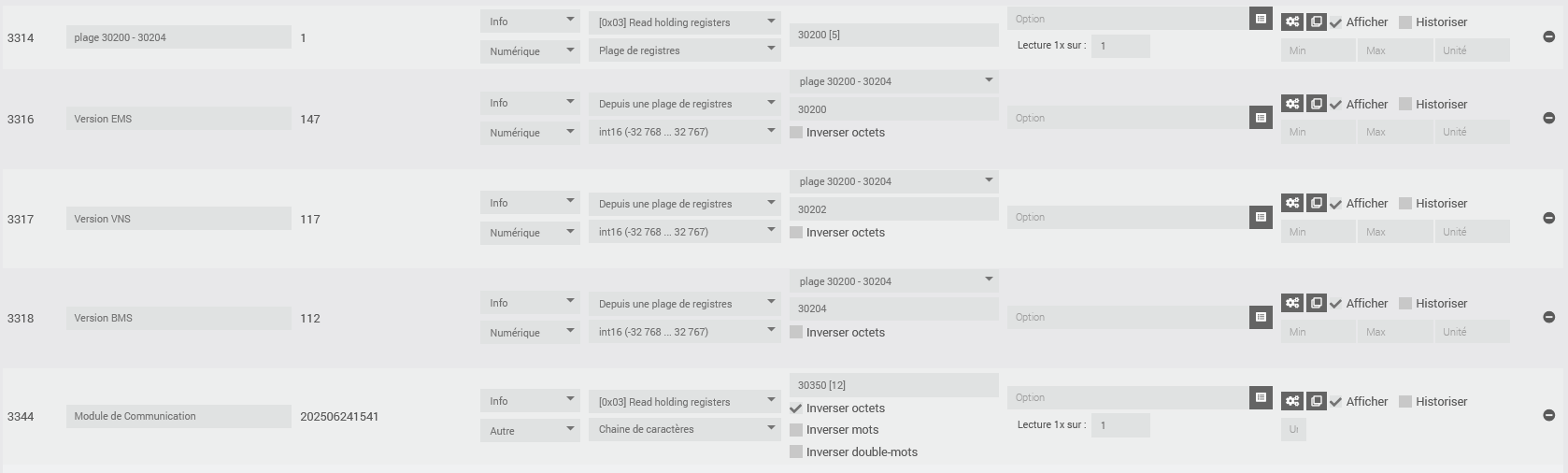Screen dimensions: 1568x473
Task: Click gears icon on plage 30200 - 30204 row
Action: click(x=1292, y=21)
